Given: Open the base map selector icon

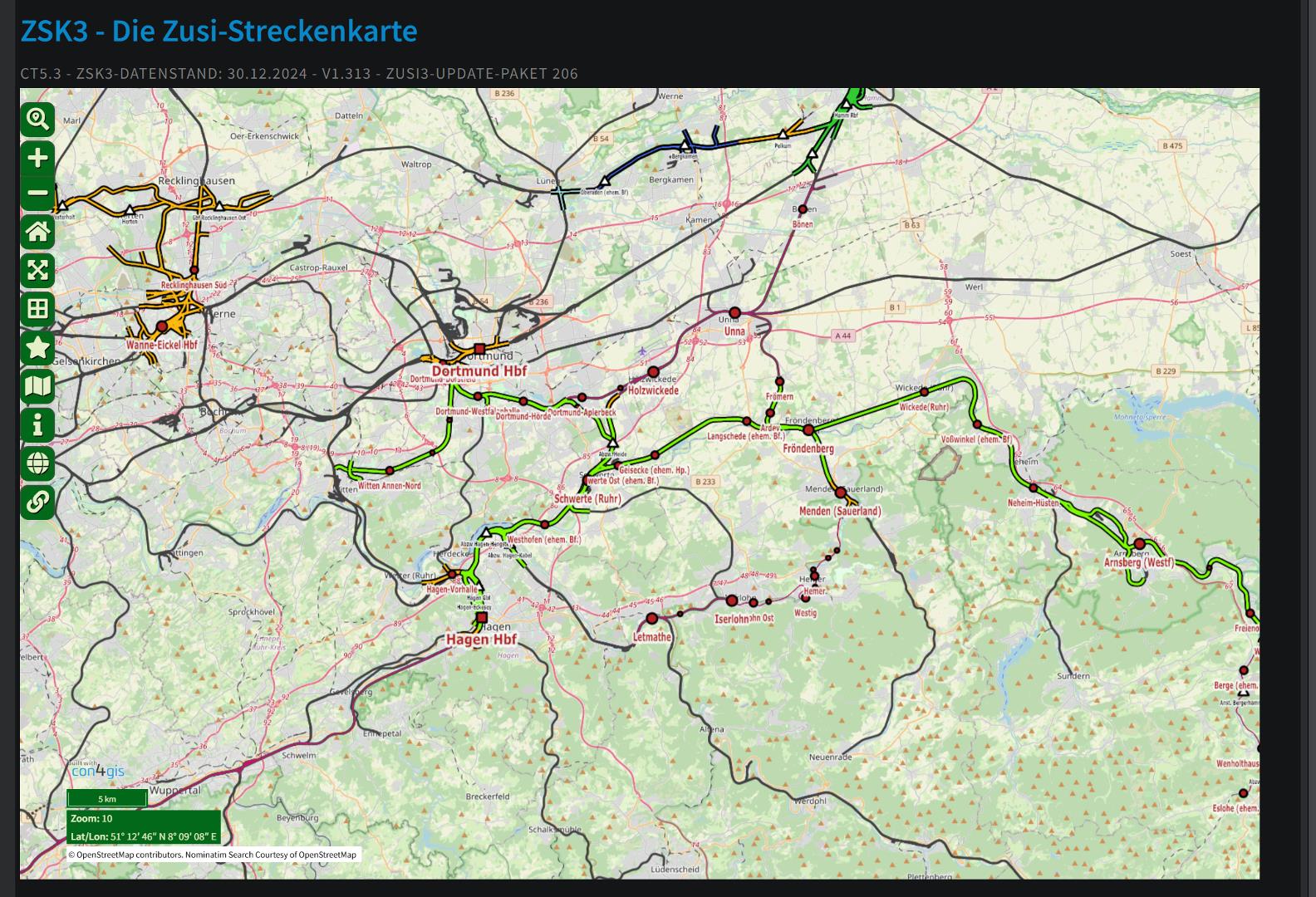Looking at the screenshot, I should pos(37,386).
